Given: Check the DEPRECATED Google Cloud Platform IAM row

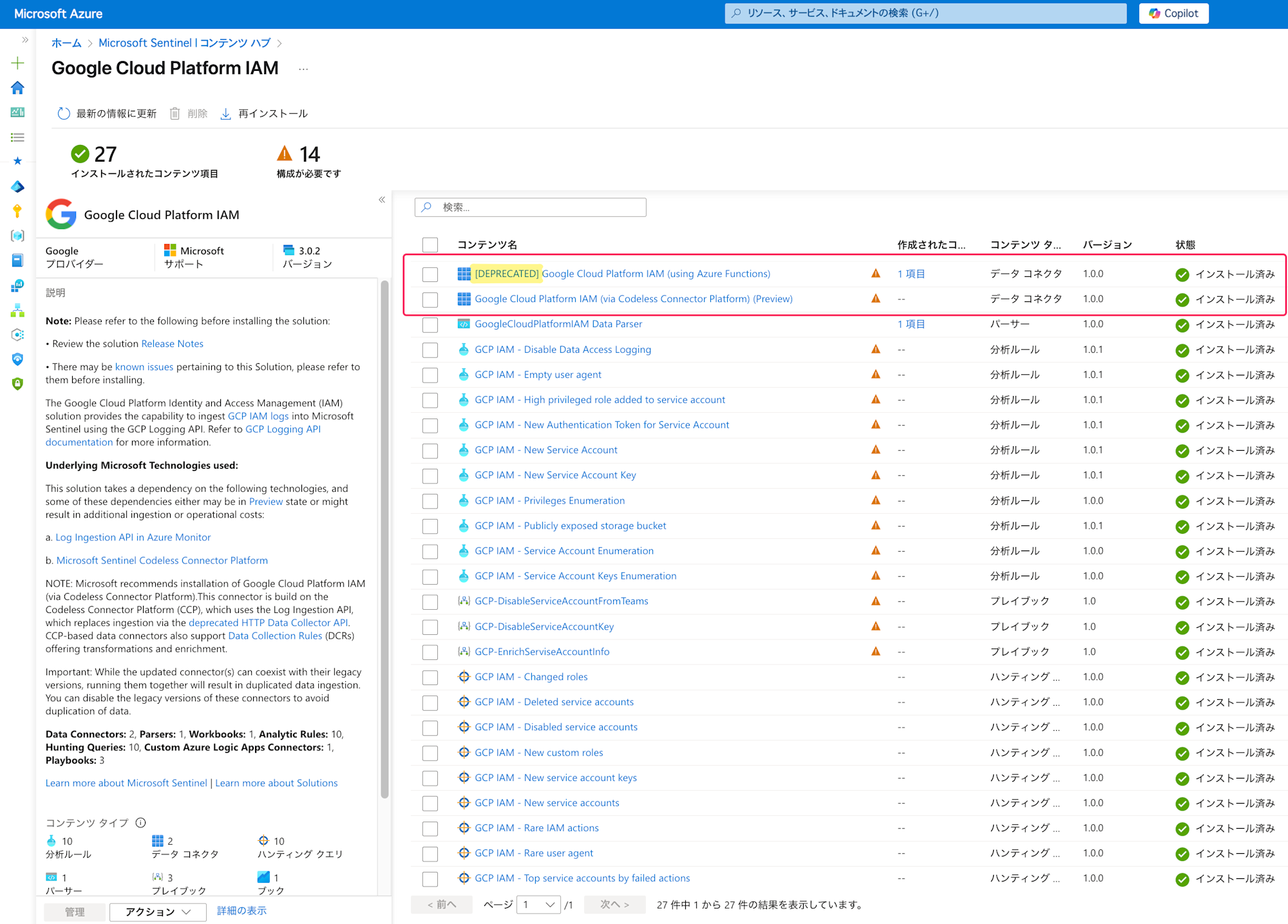Looking at the screenshot, I should click(430, 274).
